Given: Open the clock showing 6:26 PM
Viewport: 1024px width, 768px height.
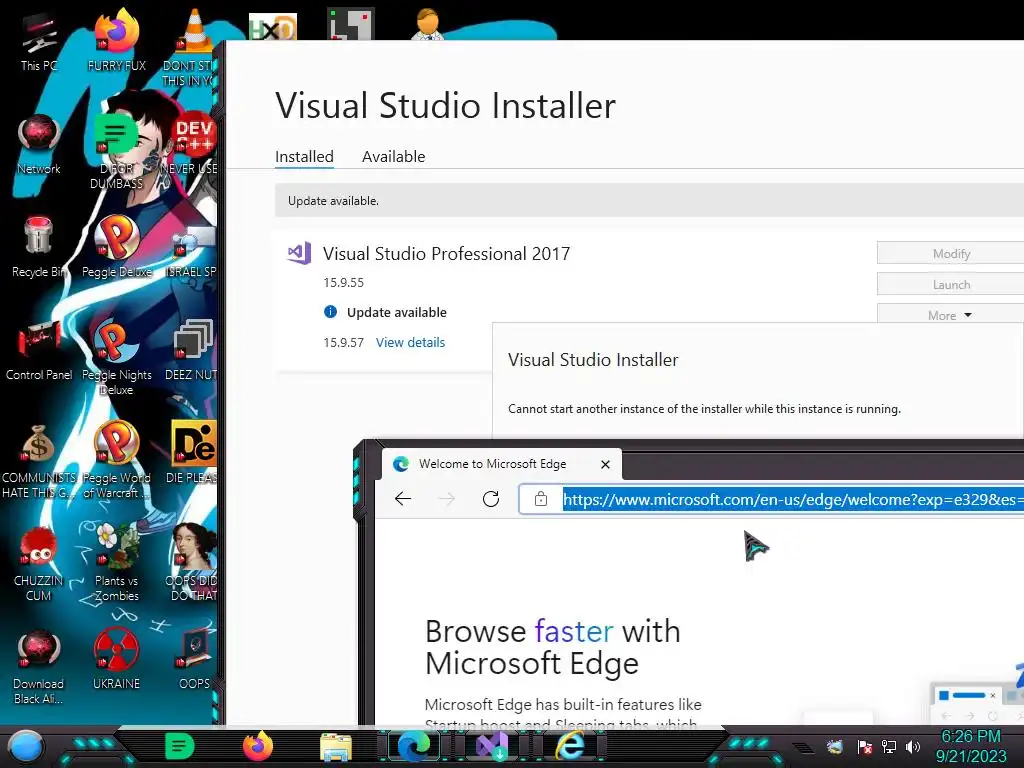Looking at the screenshot, I should 970,746.
